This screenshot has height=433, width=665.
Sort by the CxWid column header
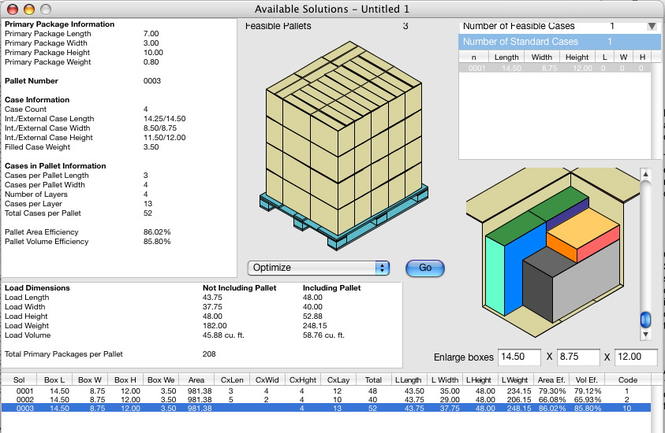pos(267,380)
